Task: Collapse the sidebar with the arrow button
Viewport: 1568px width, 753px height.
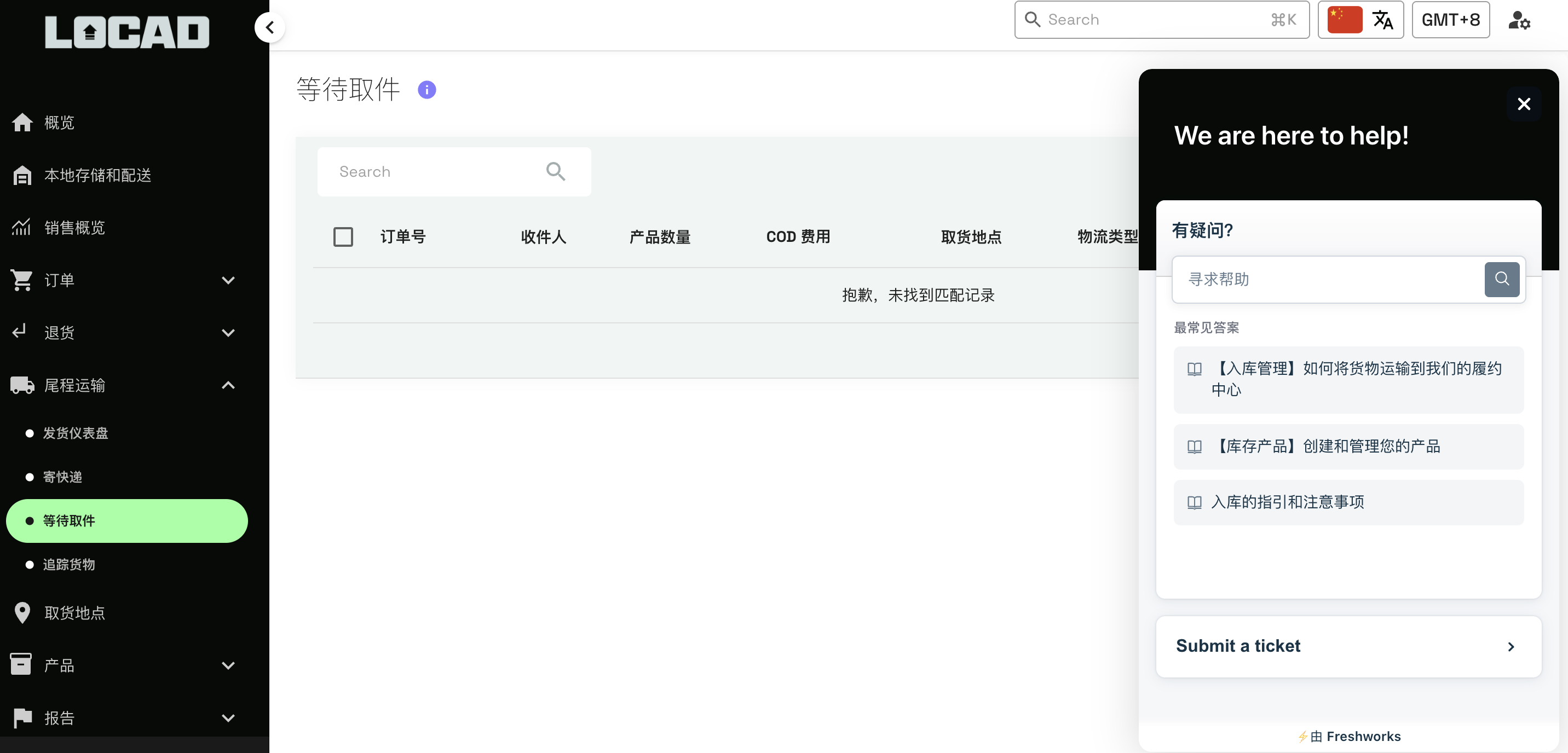Action: point(270,27)
